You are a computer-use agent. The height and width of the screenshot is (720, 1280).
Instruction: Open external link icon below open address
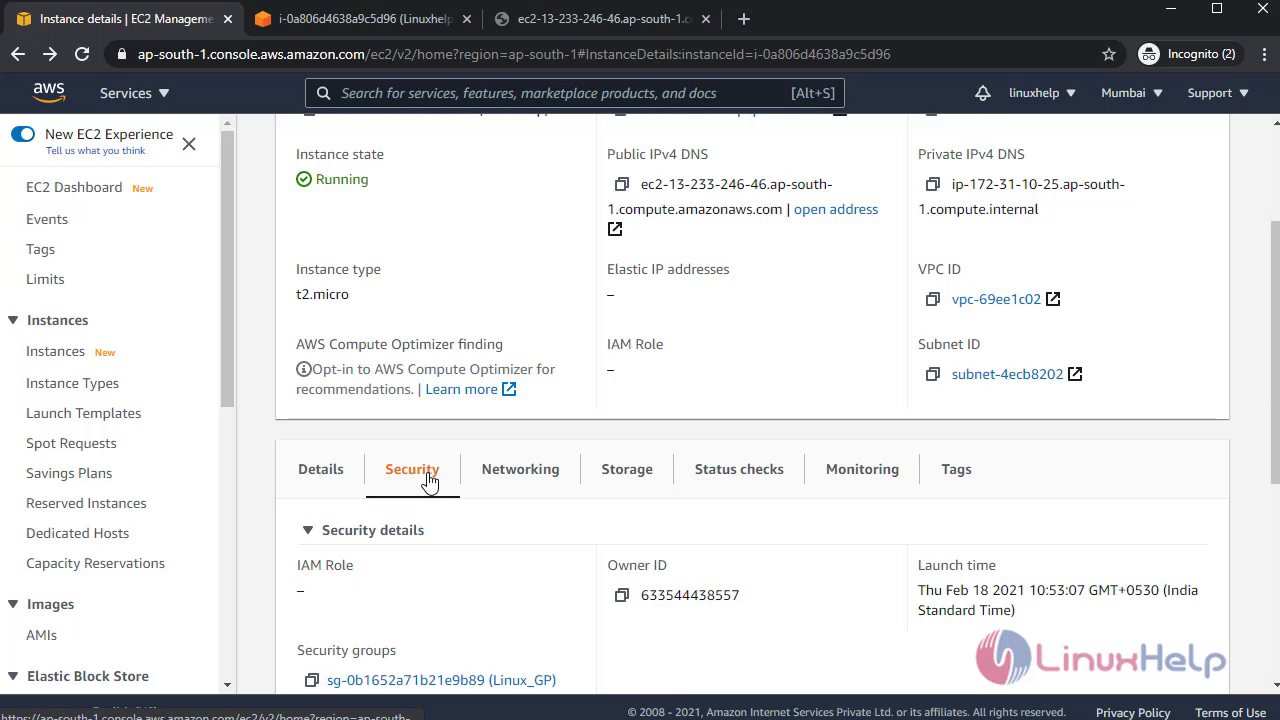[x=615, y=229]
